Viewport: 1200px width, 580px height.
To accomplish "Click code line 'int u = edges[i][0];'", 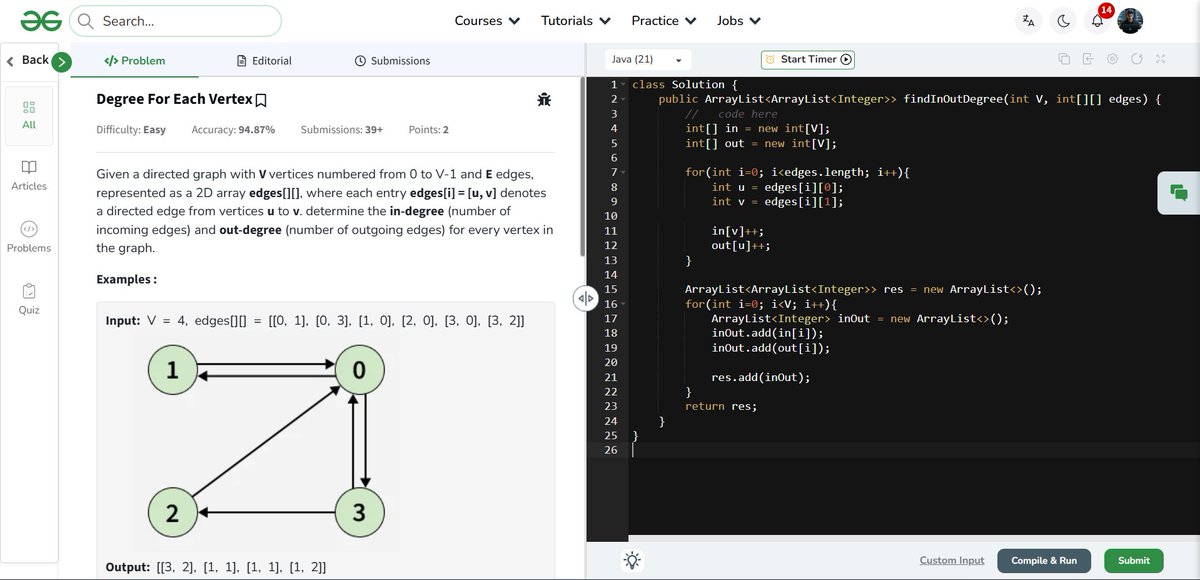I will click(777, 187).
